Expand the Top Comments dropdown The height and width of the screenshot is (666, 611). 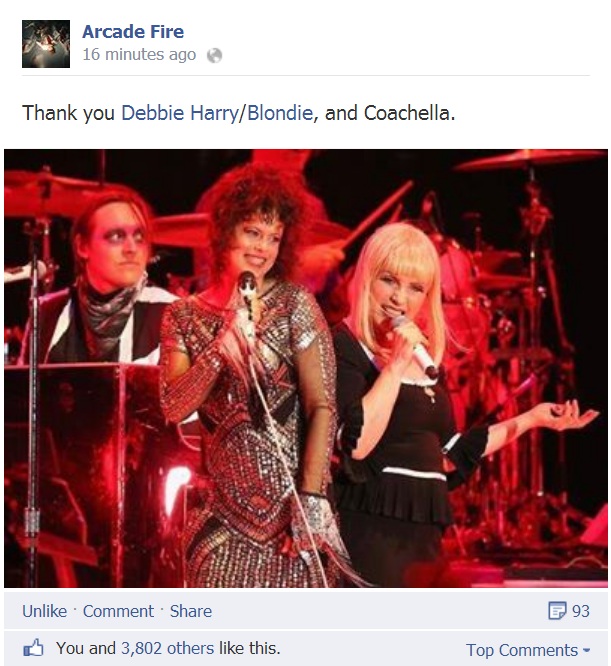tap(528, 650)
